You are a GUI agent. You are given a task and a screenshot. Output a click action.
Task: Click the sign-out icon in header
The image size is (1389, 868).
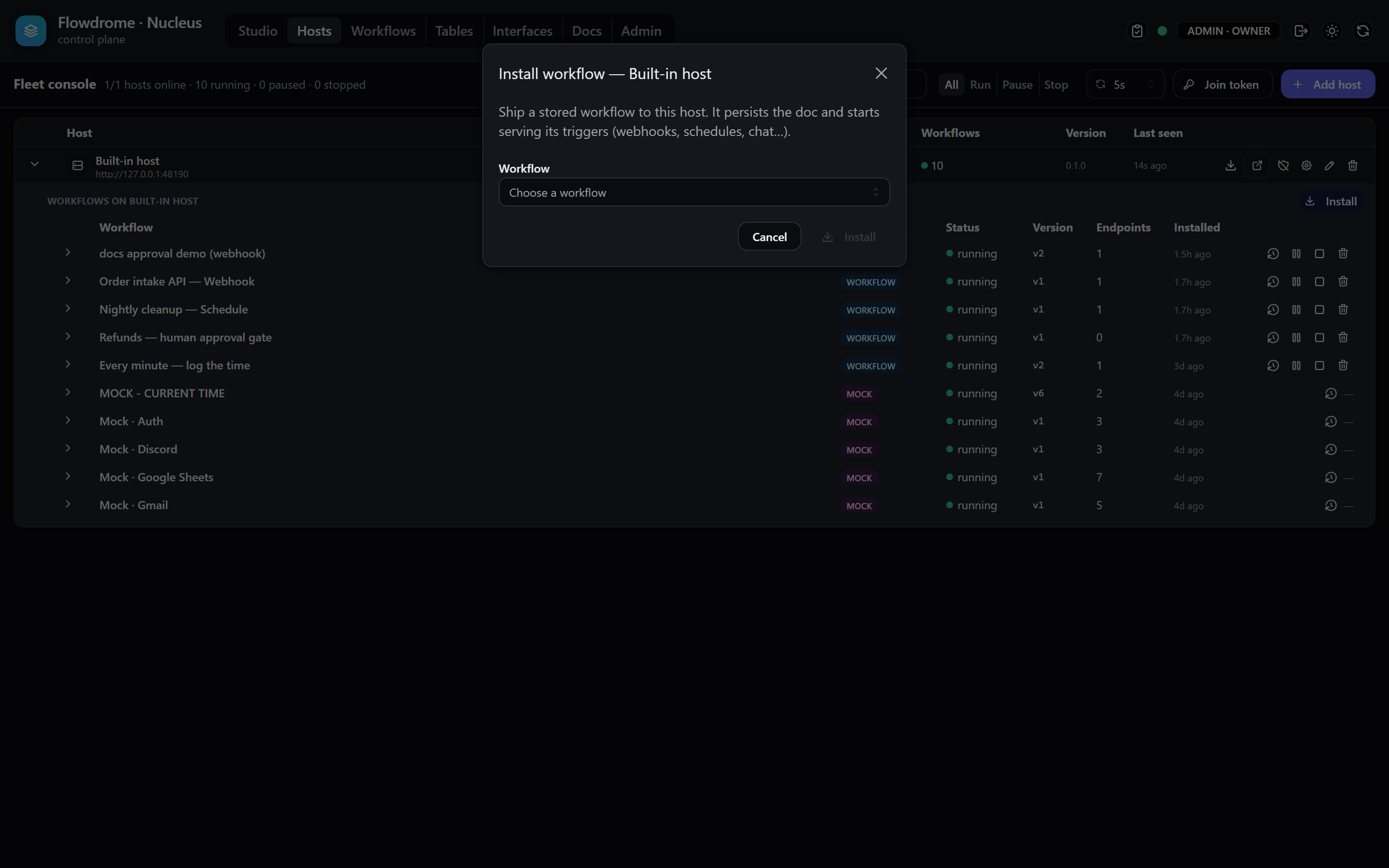click(x=1301, y=31)
